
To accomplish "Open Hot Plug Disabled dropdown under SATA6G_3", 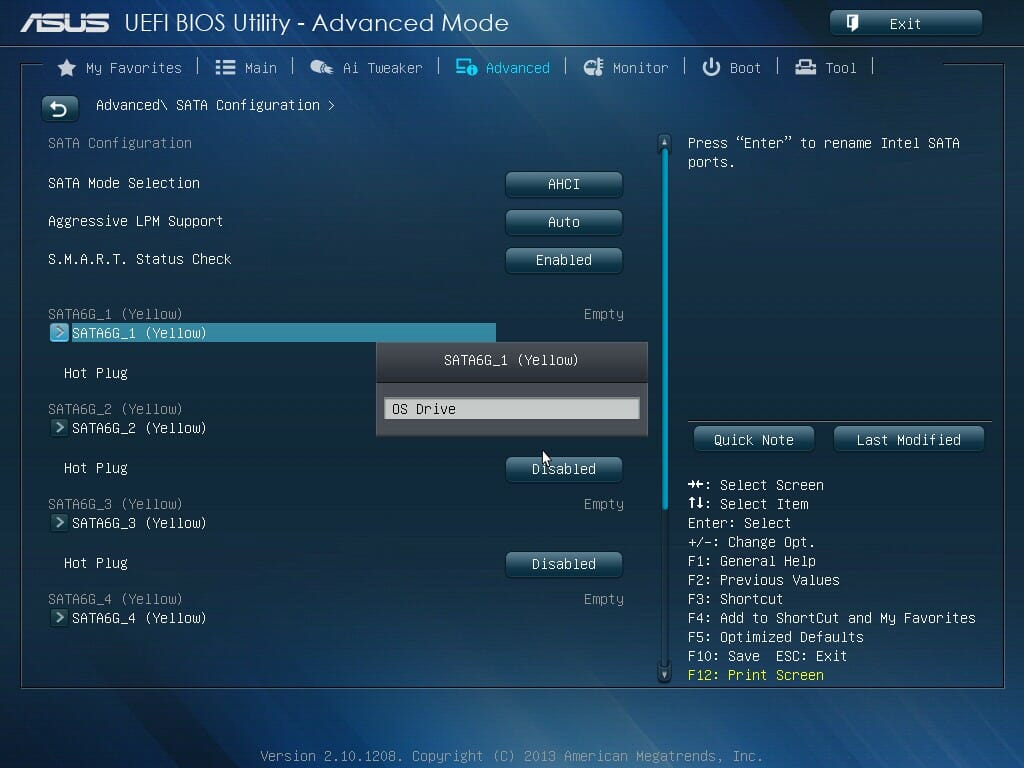I will pyautogui.click(x=564, y=564).
